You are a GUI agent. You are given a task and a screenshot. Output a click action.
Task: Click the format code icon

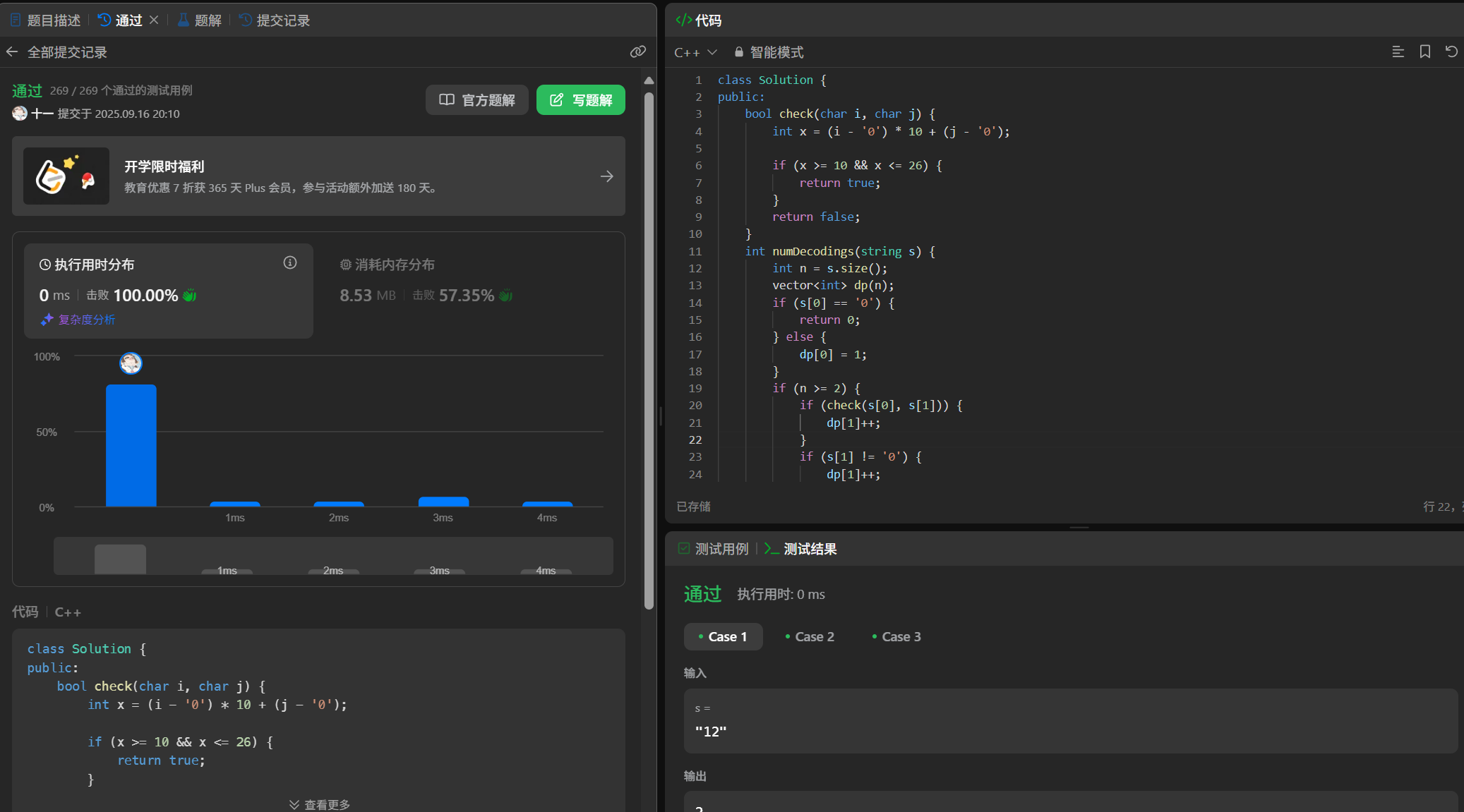pos(1398,51)
